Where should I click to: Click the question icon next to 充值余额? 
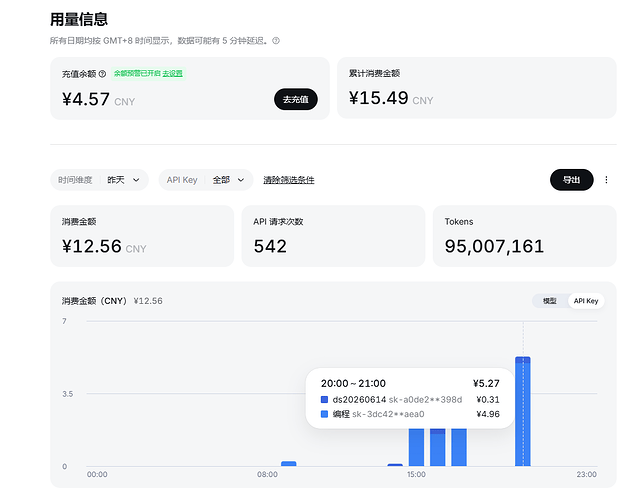click(102, 74)
